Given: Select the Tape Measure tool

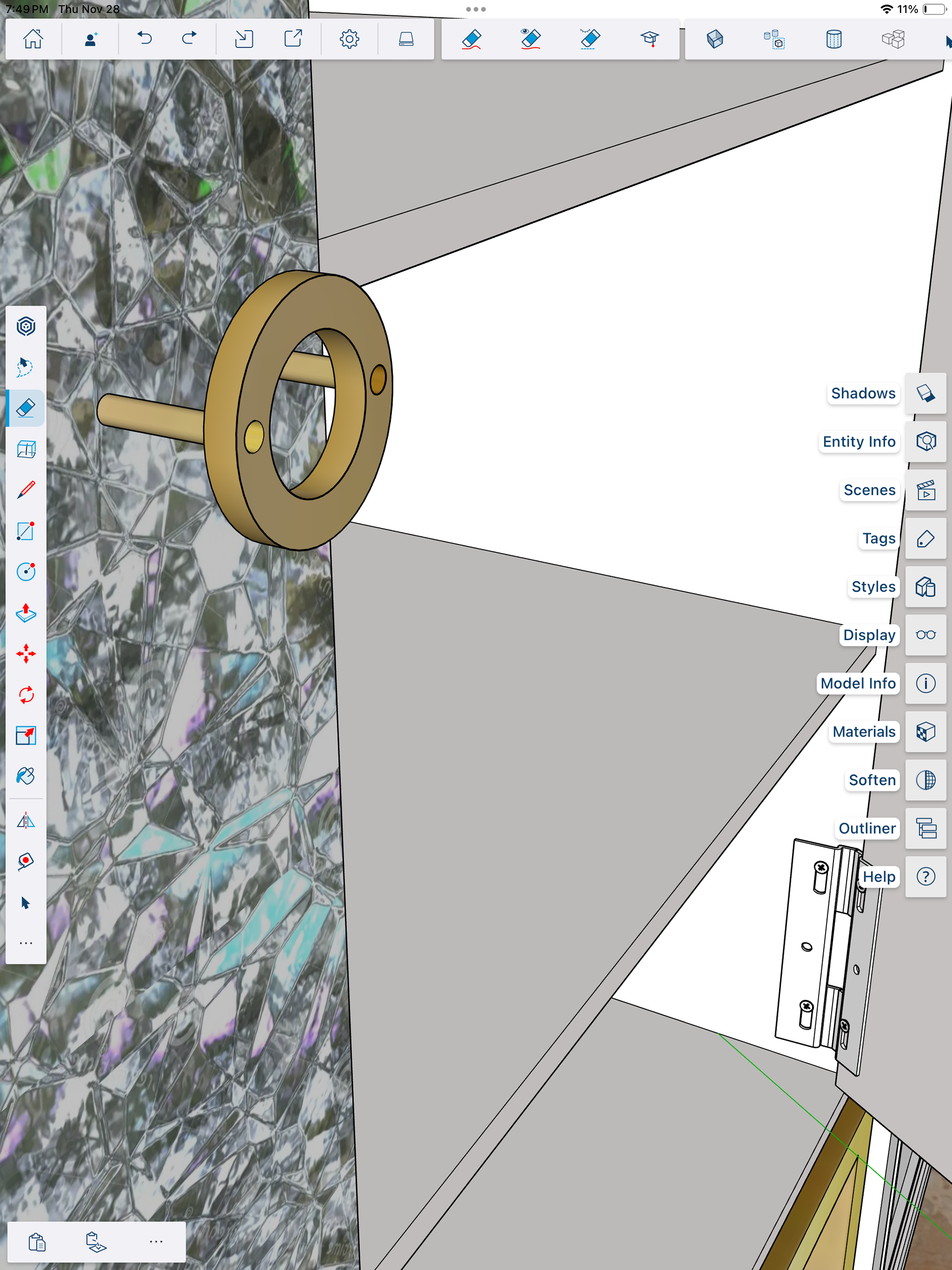Looking at the screenshot, I should pyautogui.click(x=26, y=861).
